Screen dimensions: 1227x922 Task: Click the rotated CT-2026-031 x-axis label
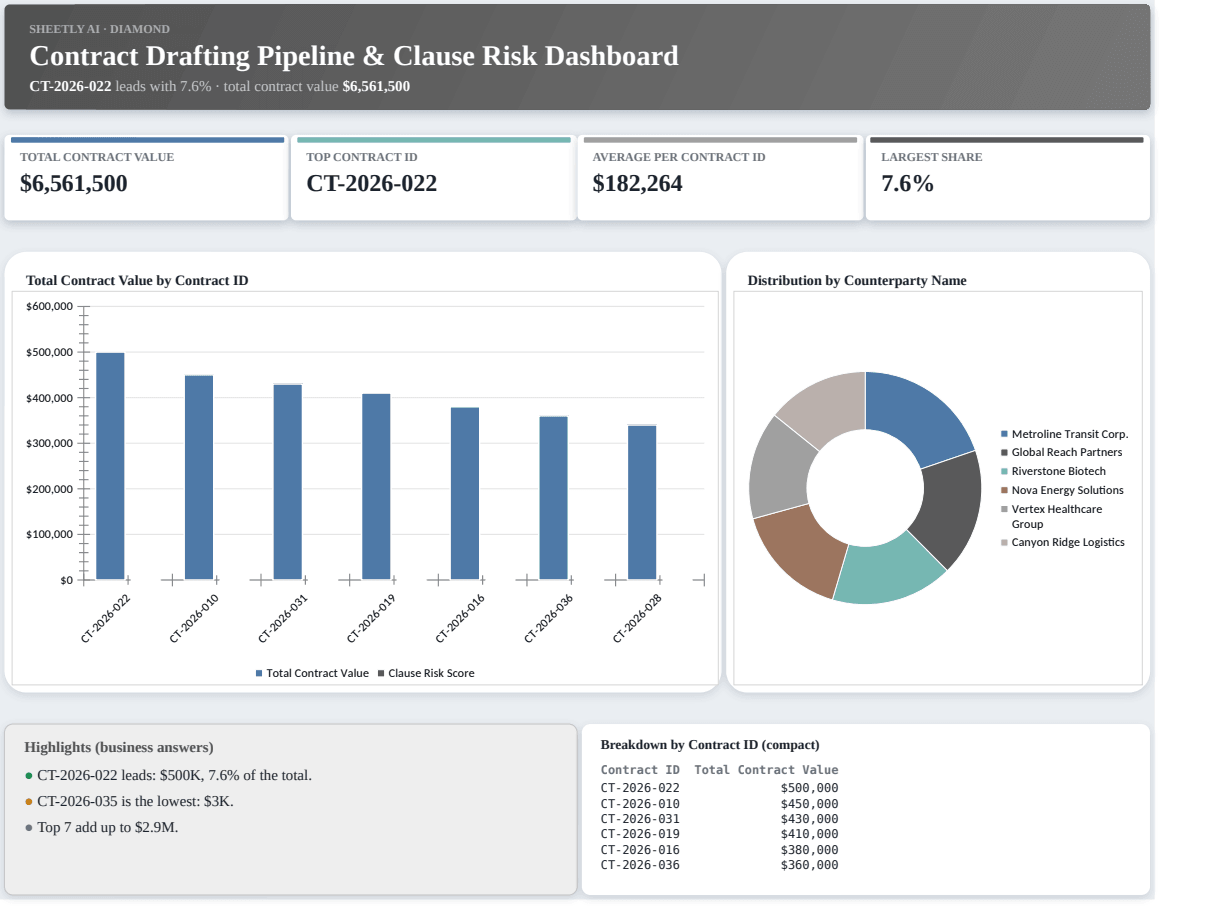tap(283, 618)
